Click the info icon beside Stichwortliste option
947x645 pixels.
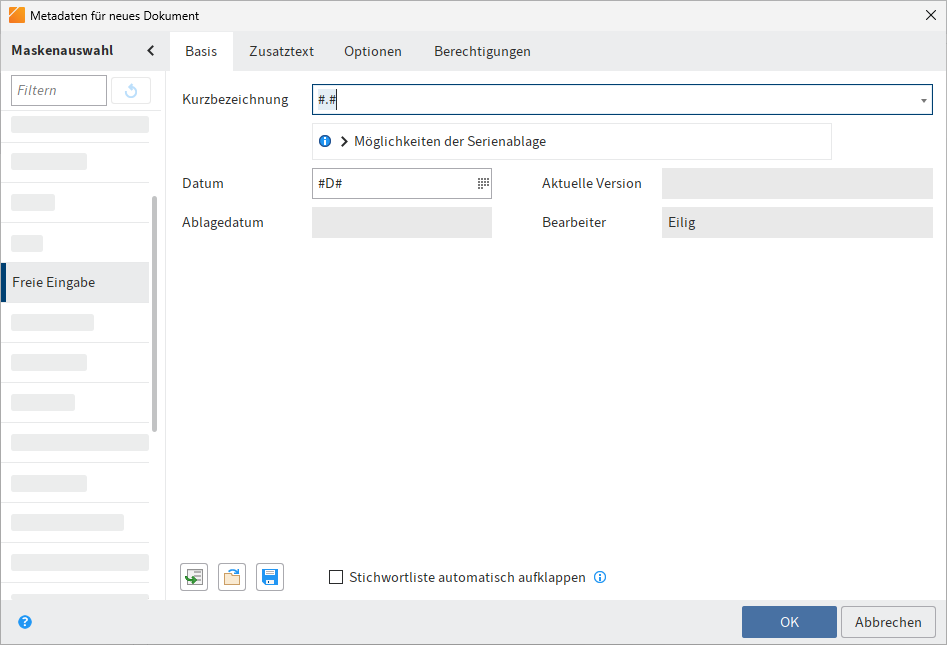[600, 577]
